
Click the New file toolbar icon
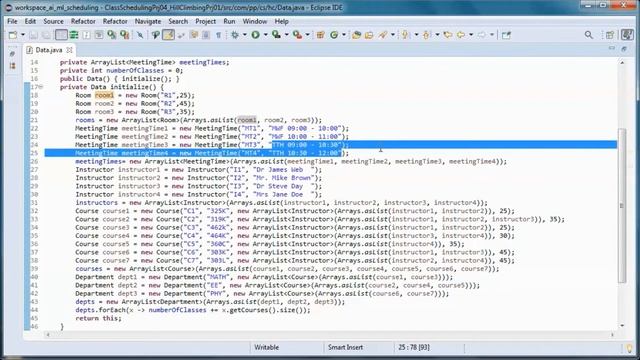pyautogui.click(x=13, y=35)
